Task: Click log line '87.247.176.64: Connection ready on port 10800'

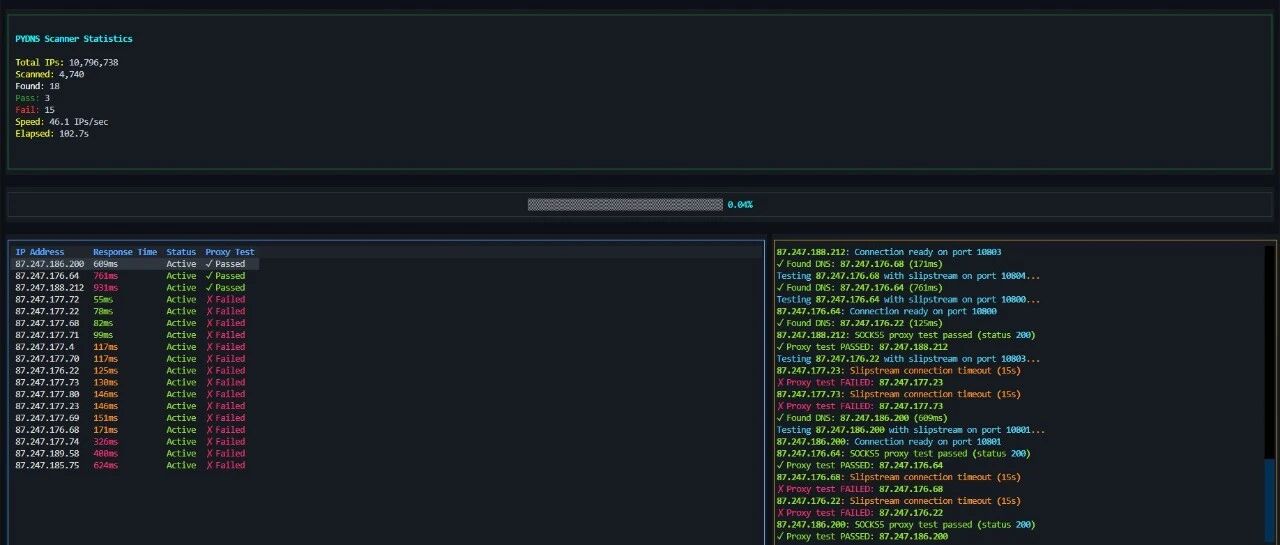Action: pyautogui.click(x=886, y=311)
